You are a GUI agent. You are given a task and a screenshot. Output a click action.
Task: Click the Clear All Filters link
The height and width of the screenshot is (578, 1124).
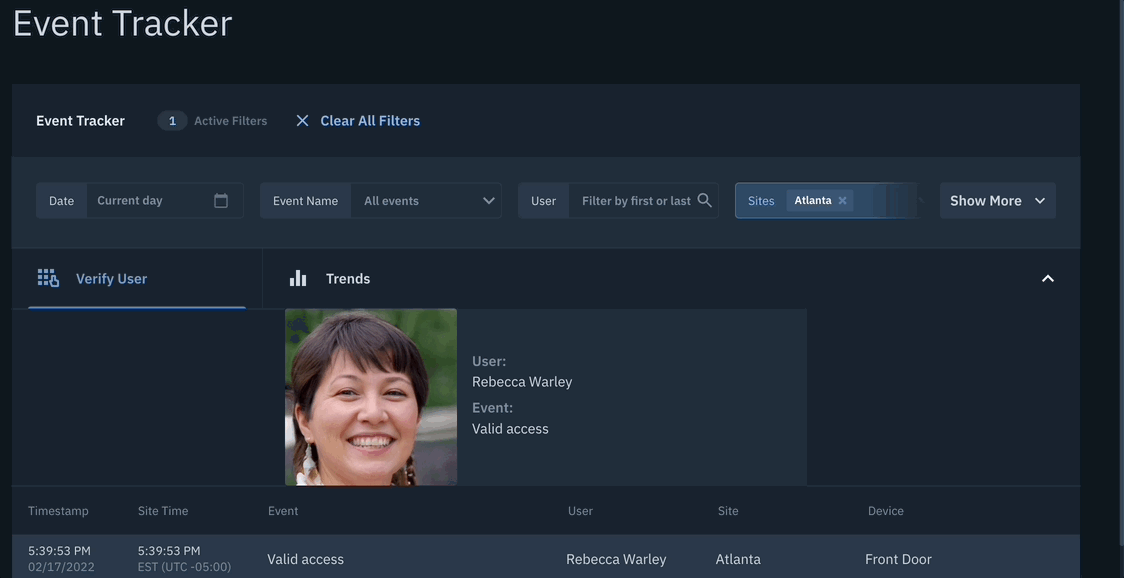pyautogui.click(x=370, y=121)
